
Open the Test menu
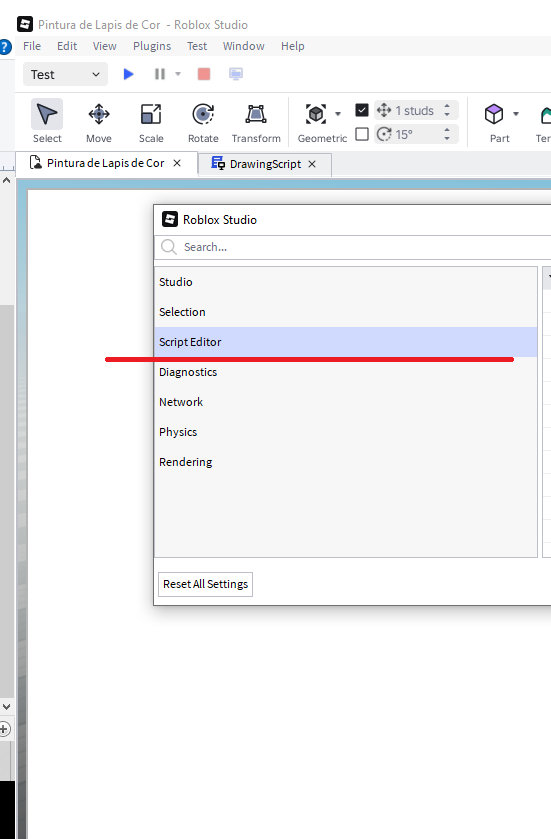coord(197,46)
